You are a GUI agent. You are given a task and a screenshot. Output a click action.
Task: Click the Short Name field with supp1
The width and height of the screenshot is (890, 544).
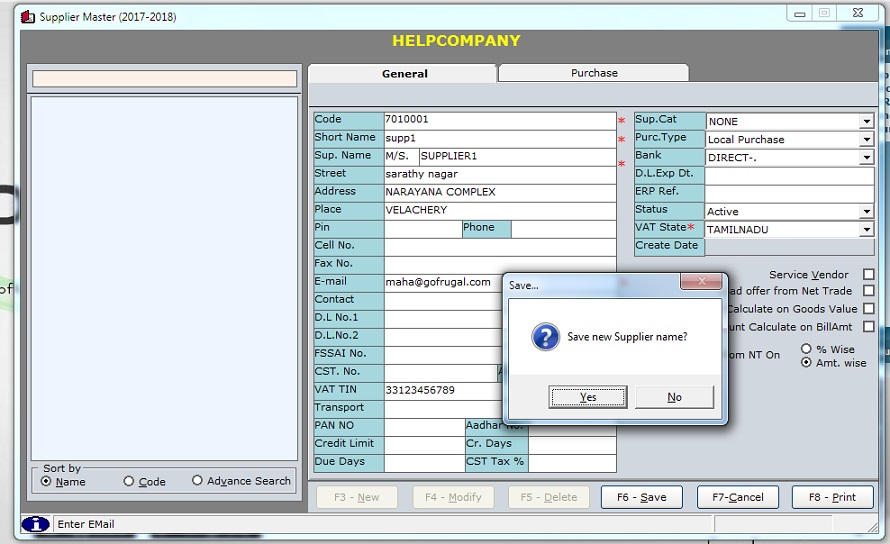(x=499, y=138)
